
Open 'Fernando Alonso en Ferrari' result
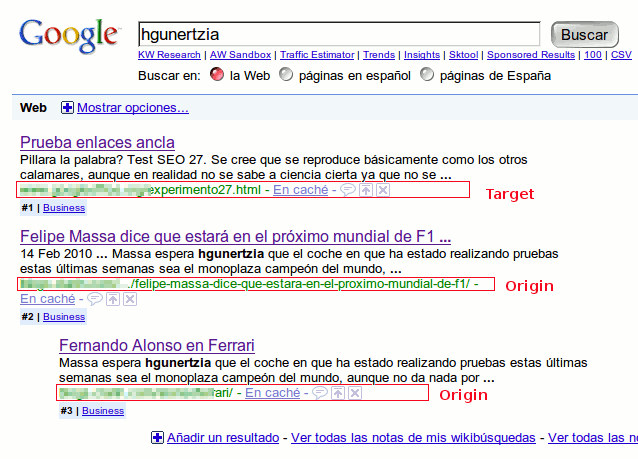click(157, 345)
